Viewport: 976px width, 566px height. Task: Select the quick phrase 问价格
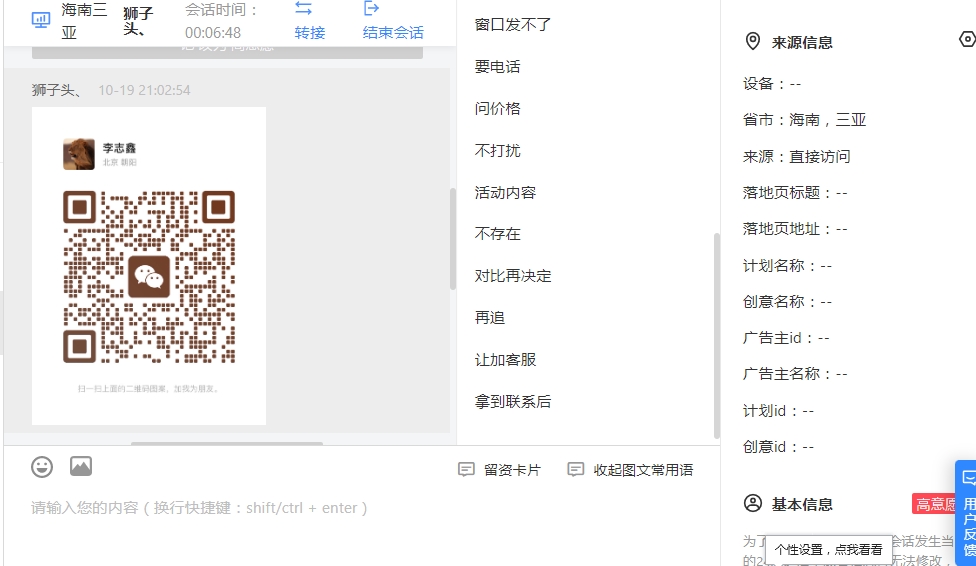497,108
